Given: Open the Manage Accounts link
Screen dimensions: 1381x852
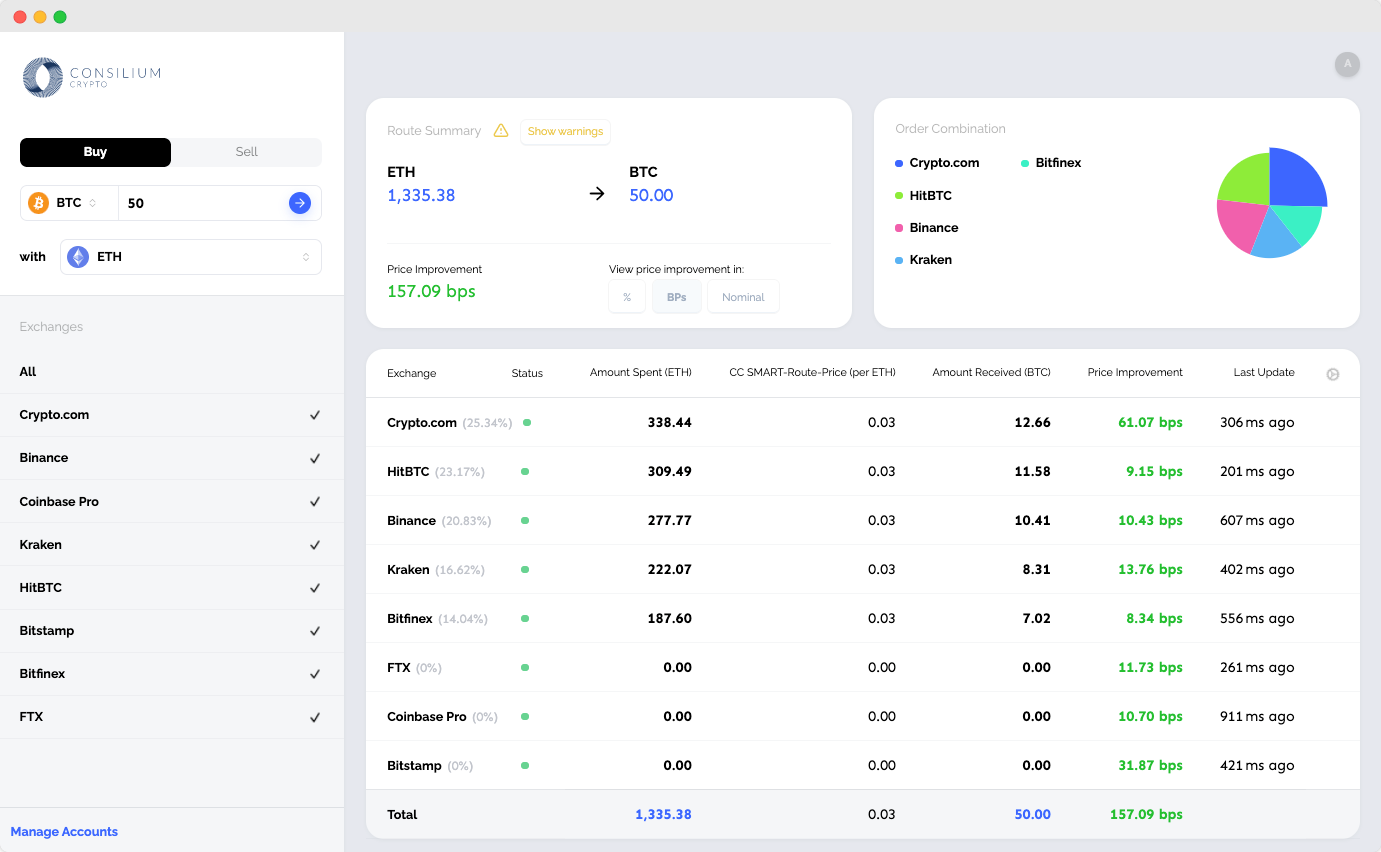Looking at the screenshot, I should [x=64, y=832].
